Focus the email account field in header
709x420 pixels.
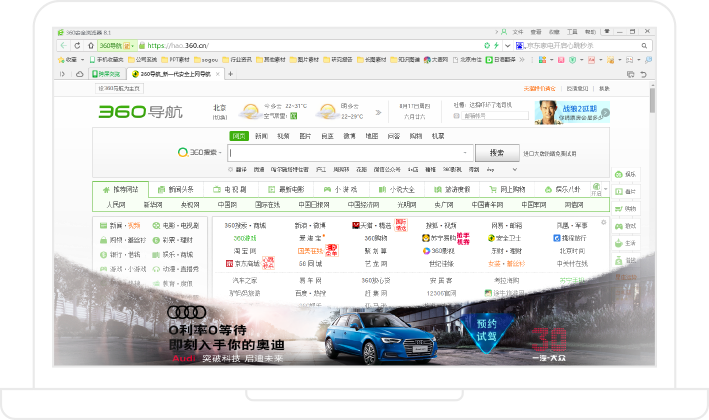pyautogui.click(x=495, y=116)
